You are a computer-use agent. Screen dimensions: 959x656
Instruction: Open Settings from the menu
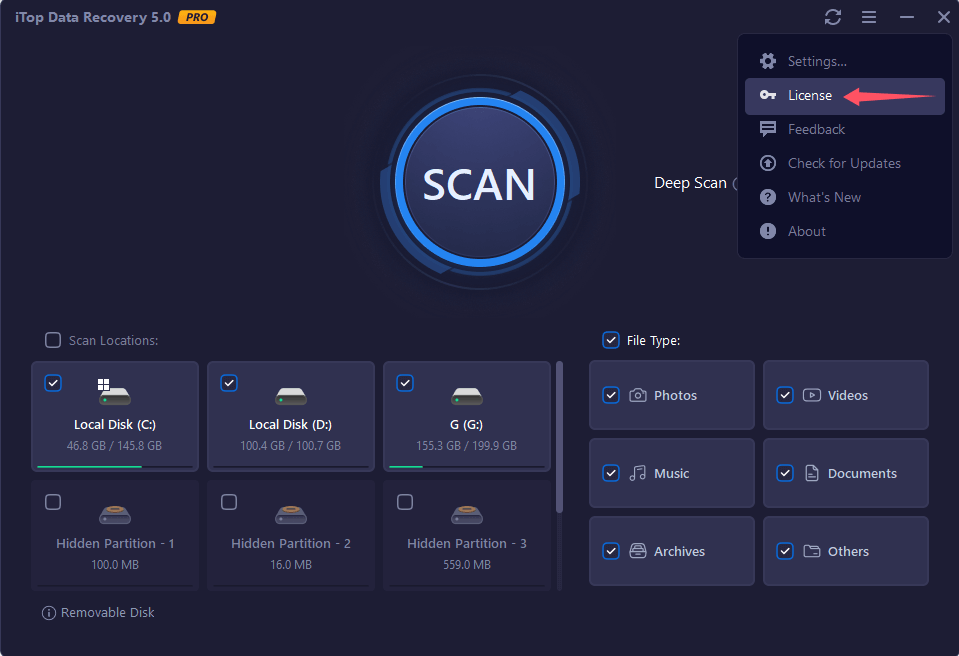coord(816,61)
